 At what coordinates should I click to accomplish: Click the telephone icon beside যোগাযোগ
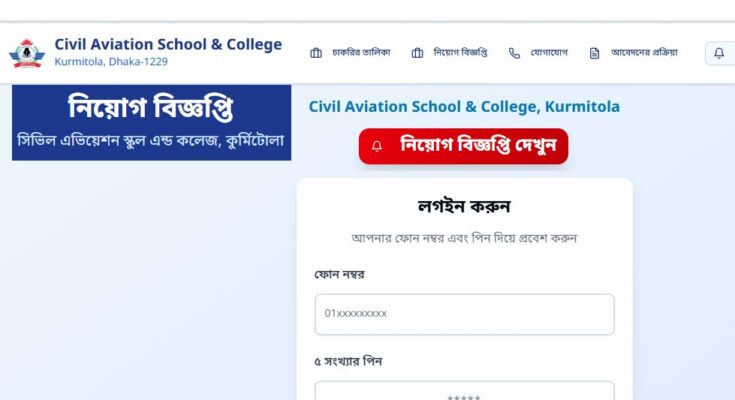(x=514, y=53)
